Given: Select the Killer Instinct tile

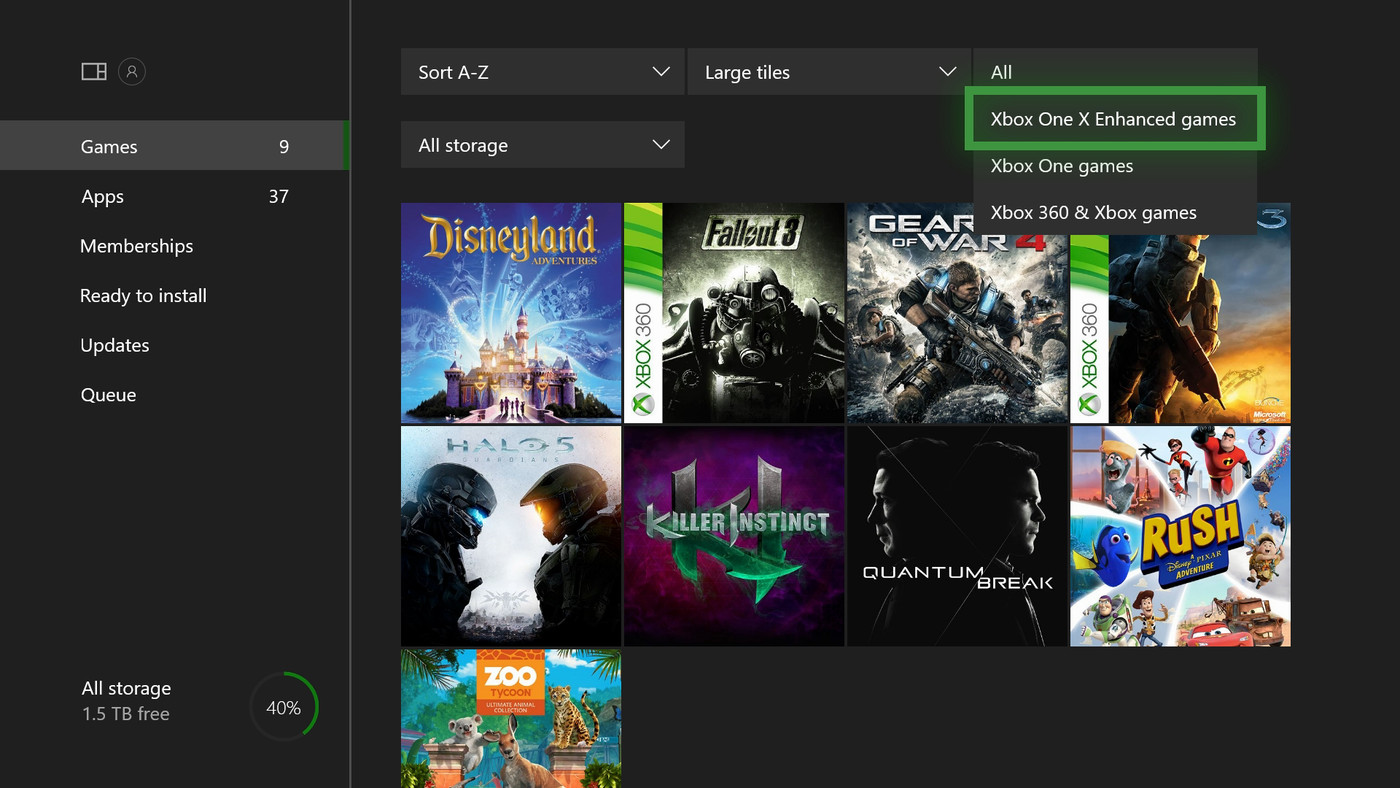Looking at the screenshot, I should click(x=734, y=536).
